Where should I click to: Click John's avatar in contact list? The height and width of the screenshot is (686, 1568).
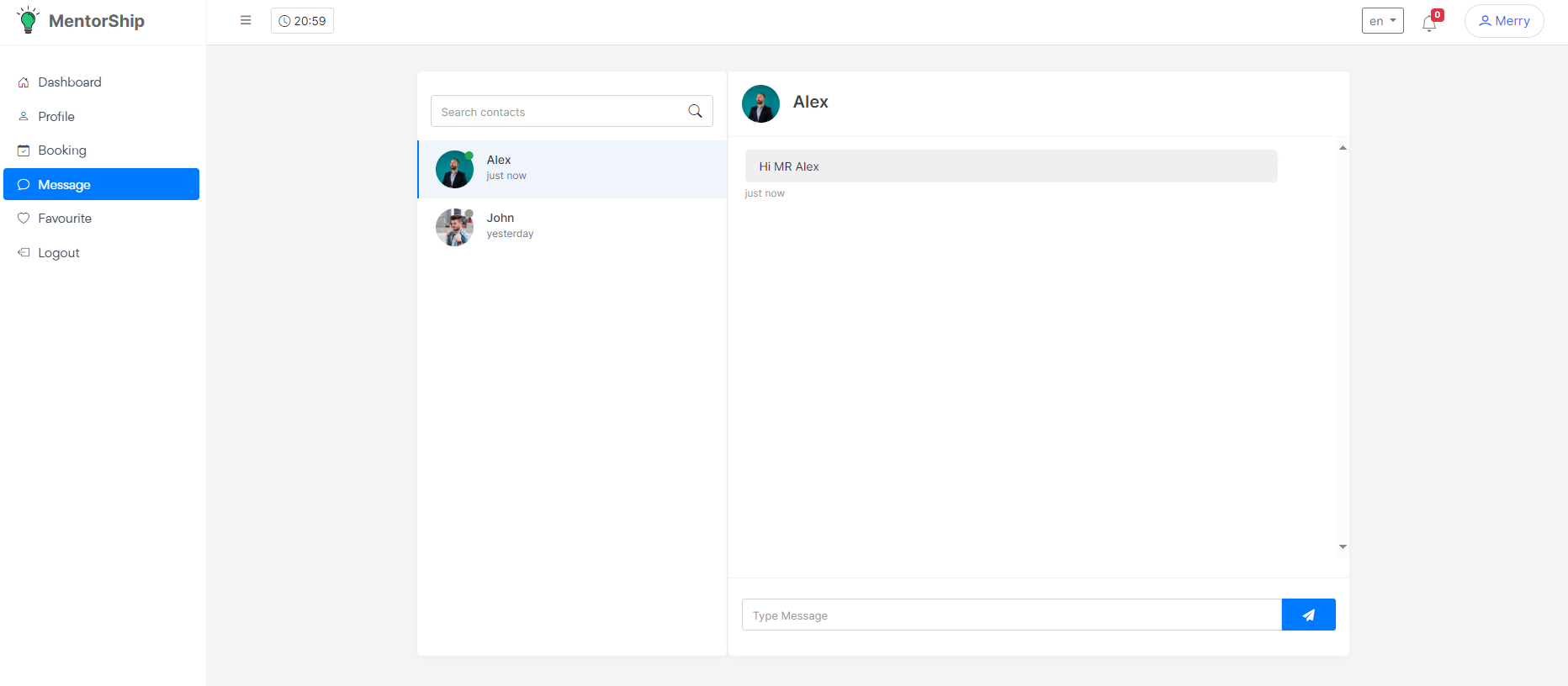[454, 227]
